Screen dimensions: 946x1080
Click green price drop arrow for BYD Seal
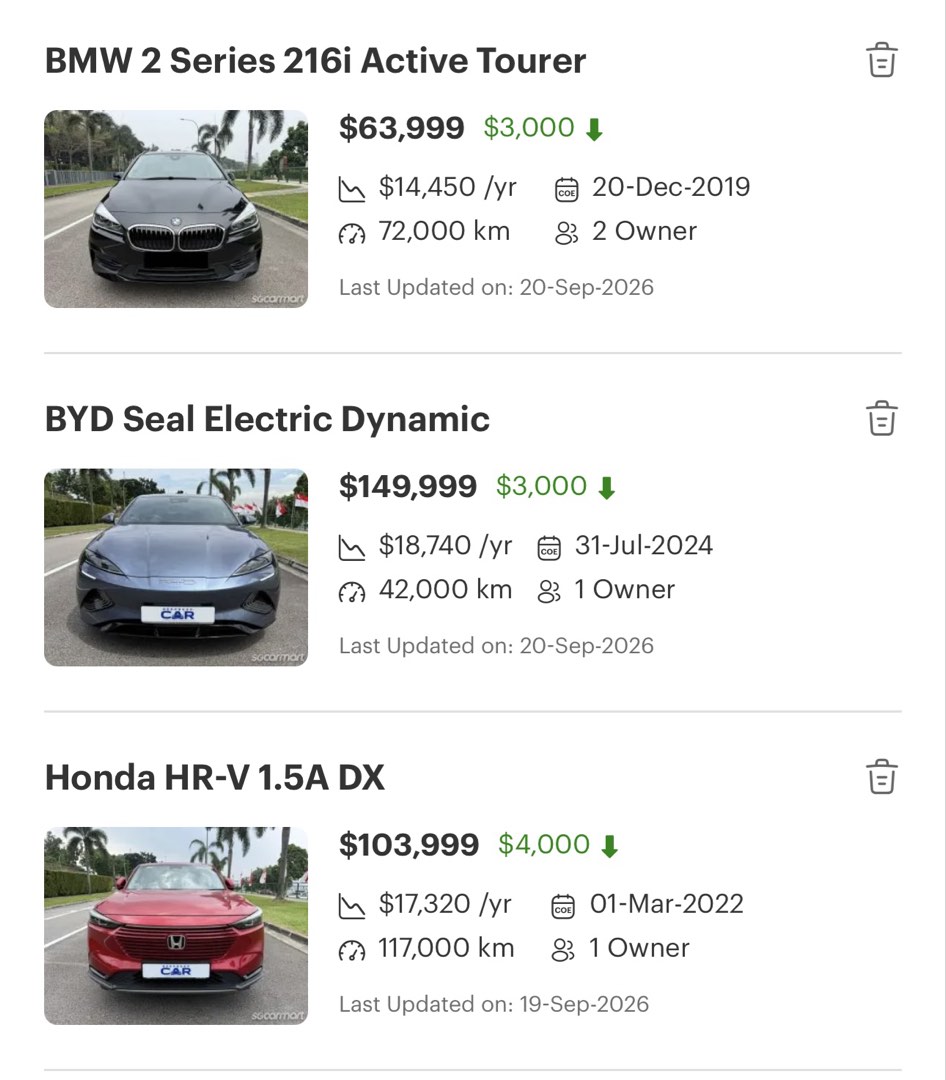tap(606, 488)
